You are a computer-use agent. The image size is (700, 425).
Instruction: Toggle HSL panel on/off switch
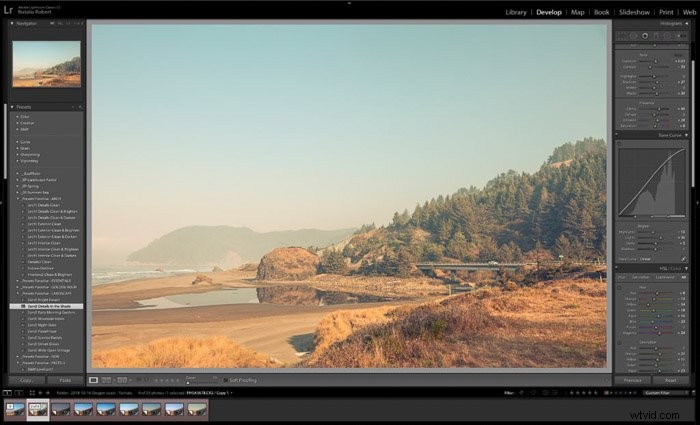pyautogui.click(x=617, y=268)
